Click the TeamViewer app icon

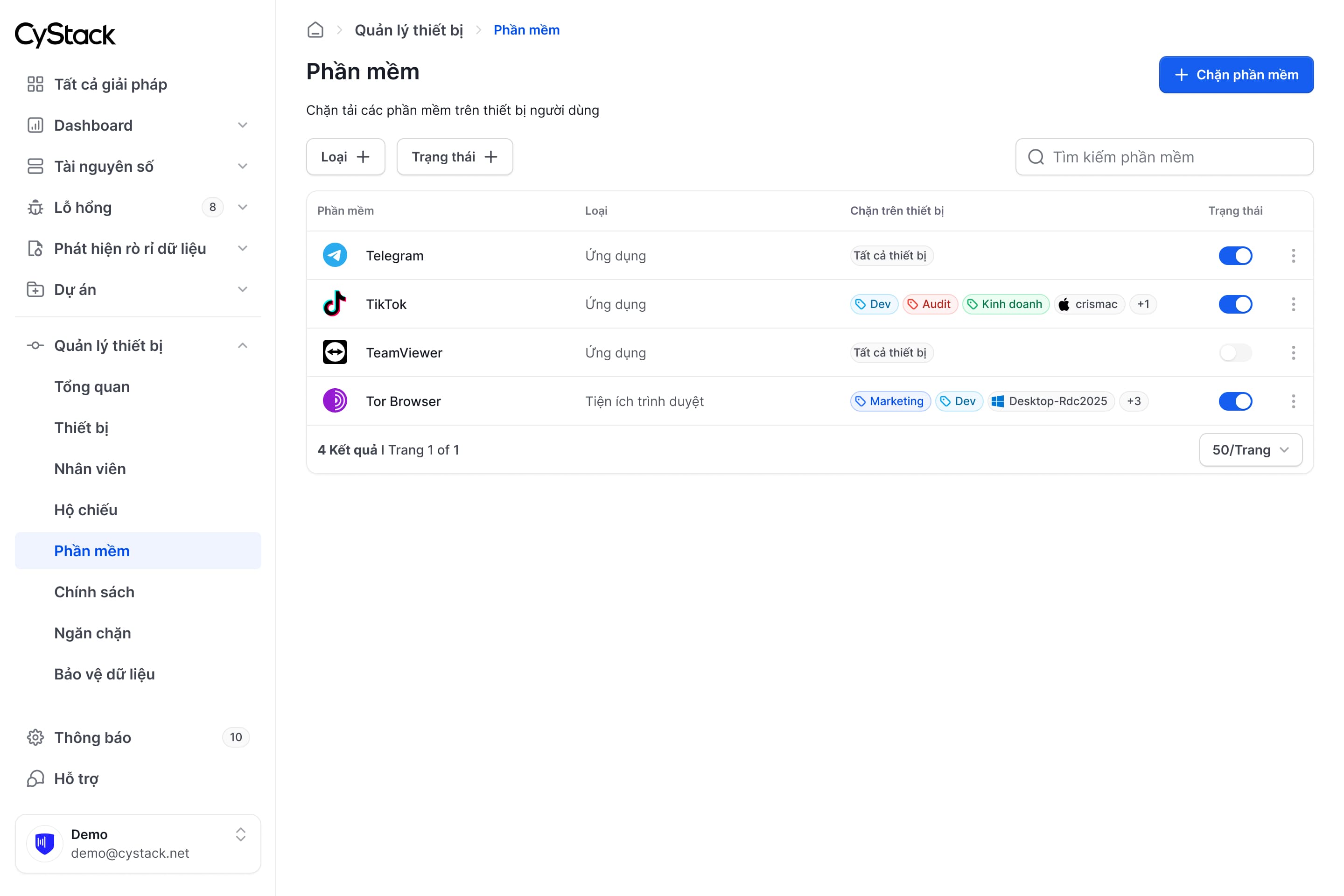[x=335, y=353]
